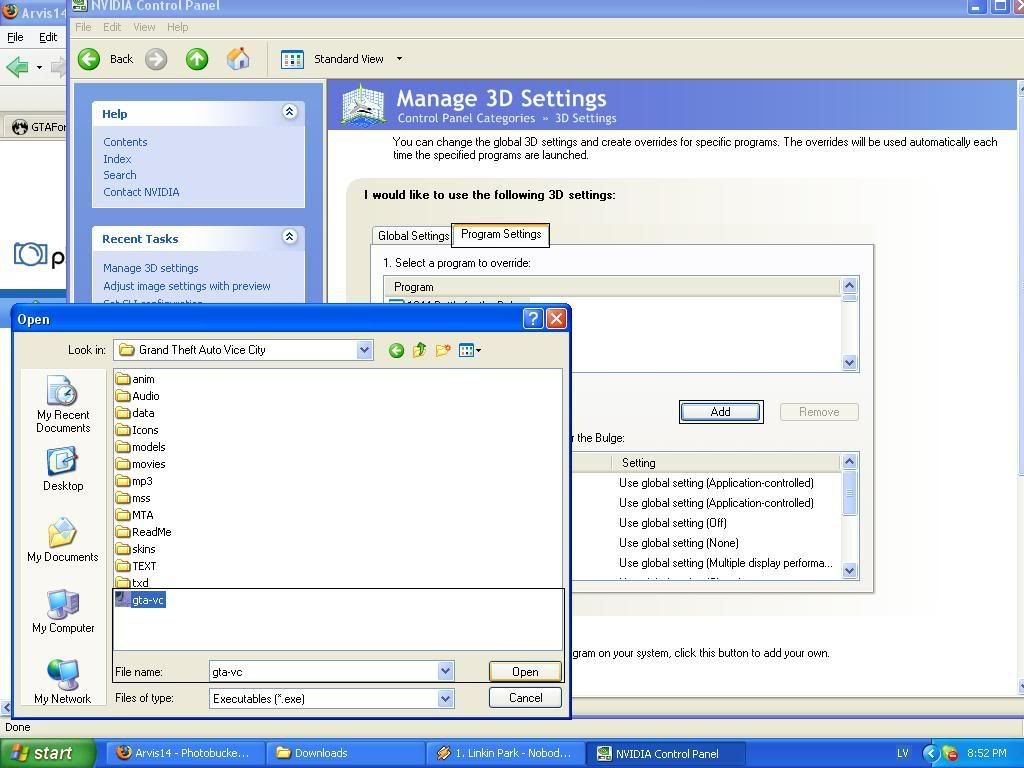Screen dimensions: 1024x768
Task: Click the Up One Level folder icon
Action: click(x=419, y=351)
